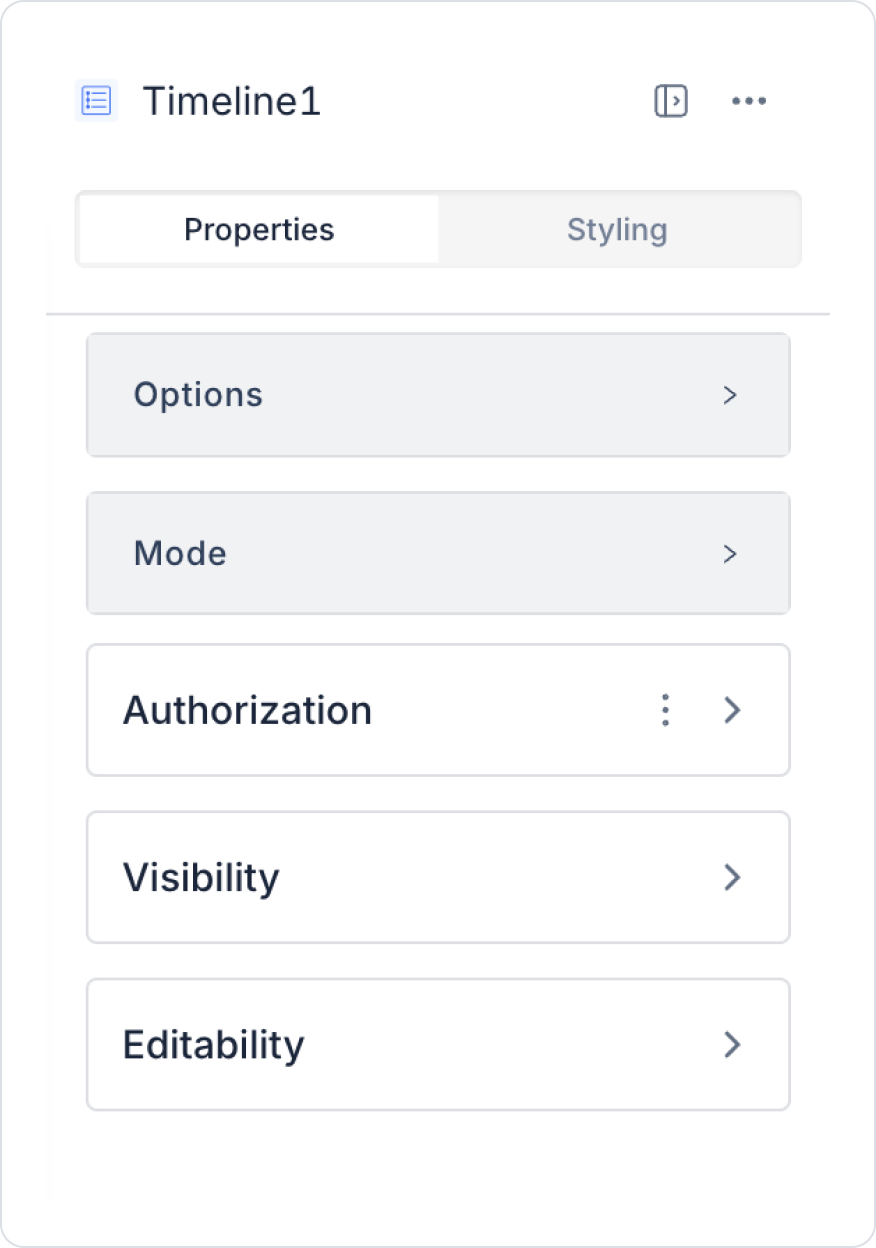
Task: Click the Mode section label
Action: point(180,554)
